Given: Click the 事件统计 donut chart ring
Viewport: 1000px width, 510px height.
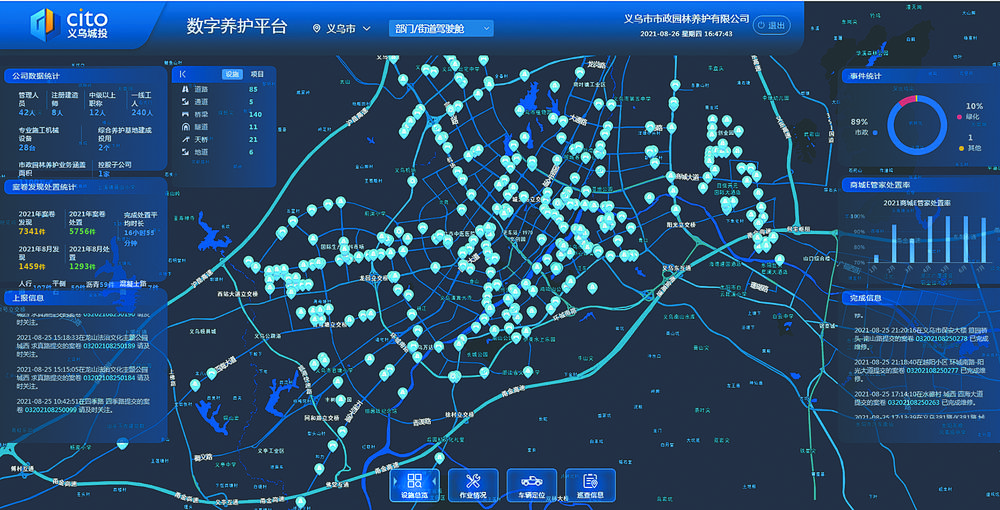Looking at the screenshot, I should tap(916, 124).
